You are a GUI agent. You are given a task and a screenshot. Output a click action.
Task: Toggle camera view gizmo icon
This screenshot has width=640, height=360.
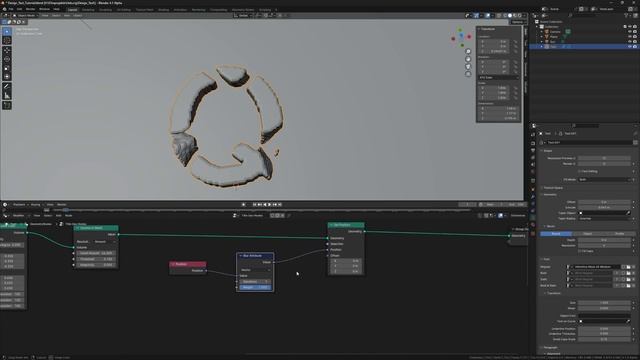coord(468,67)
